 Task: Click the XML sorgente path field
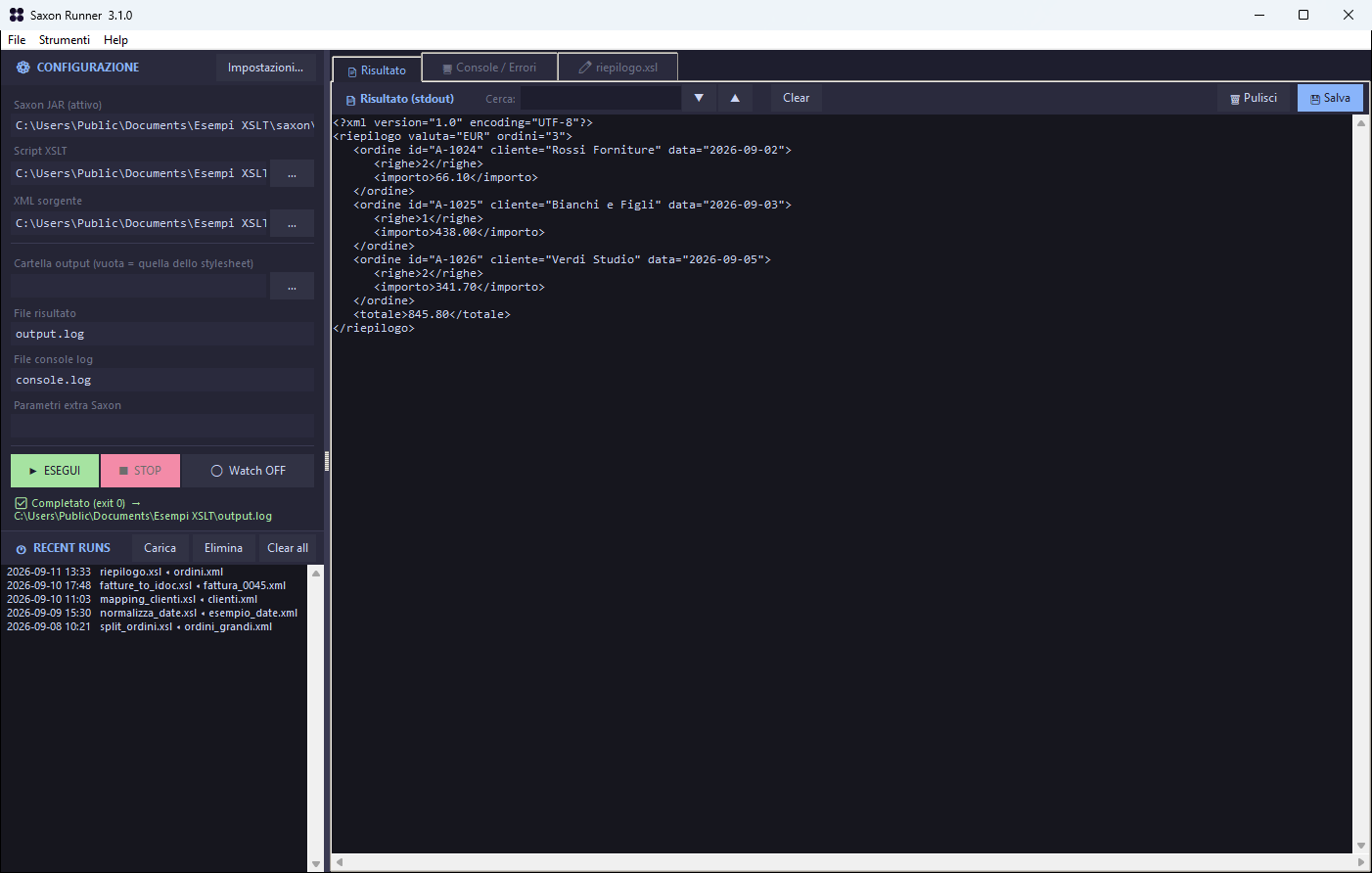(139, 223)
